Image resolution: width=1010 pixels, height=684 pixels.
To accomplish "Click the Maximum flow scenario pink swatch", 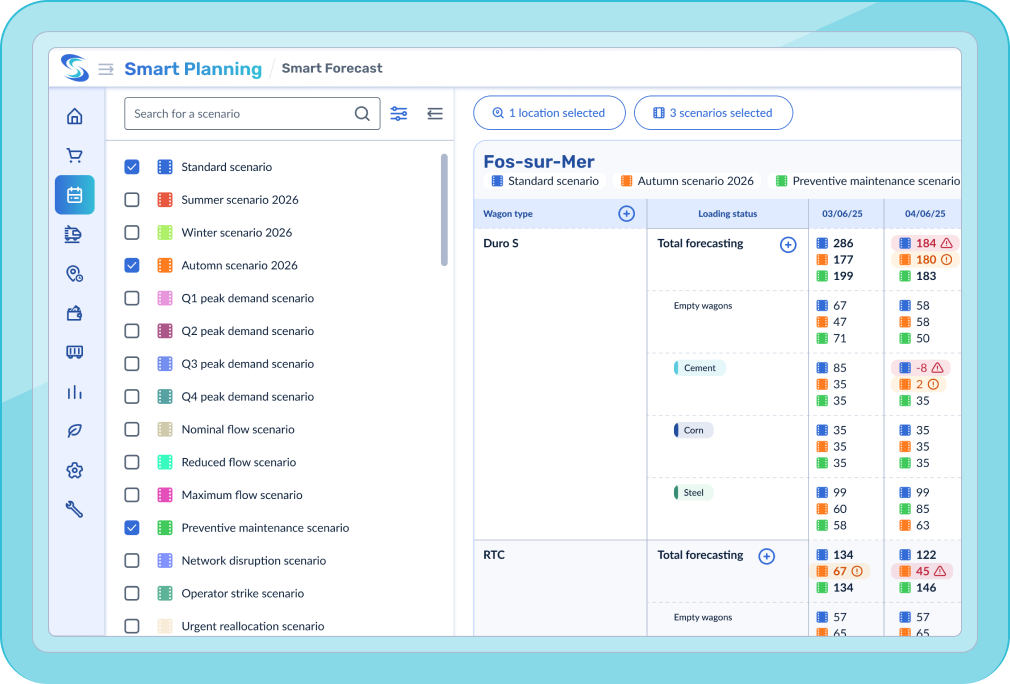I will coord(165,495).
